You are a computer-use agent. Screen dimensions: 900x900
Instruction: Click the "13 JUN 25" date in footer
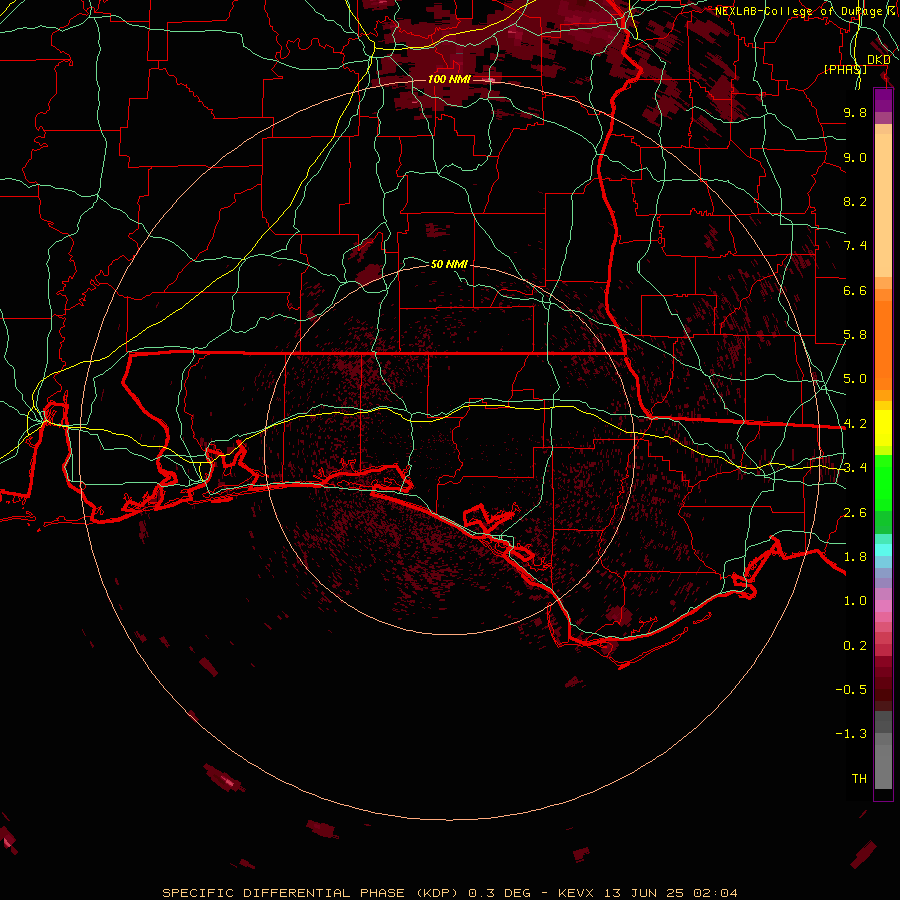click(x=644, y=893)
